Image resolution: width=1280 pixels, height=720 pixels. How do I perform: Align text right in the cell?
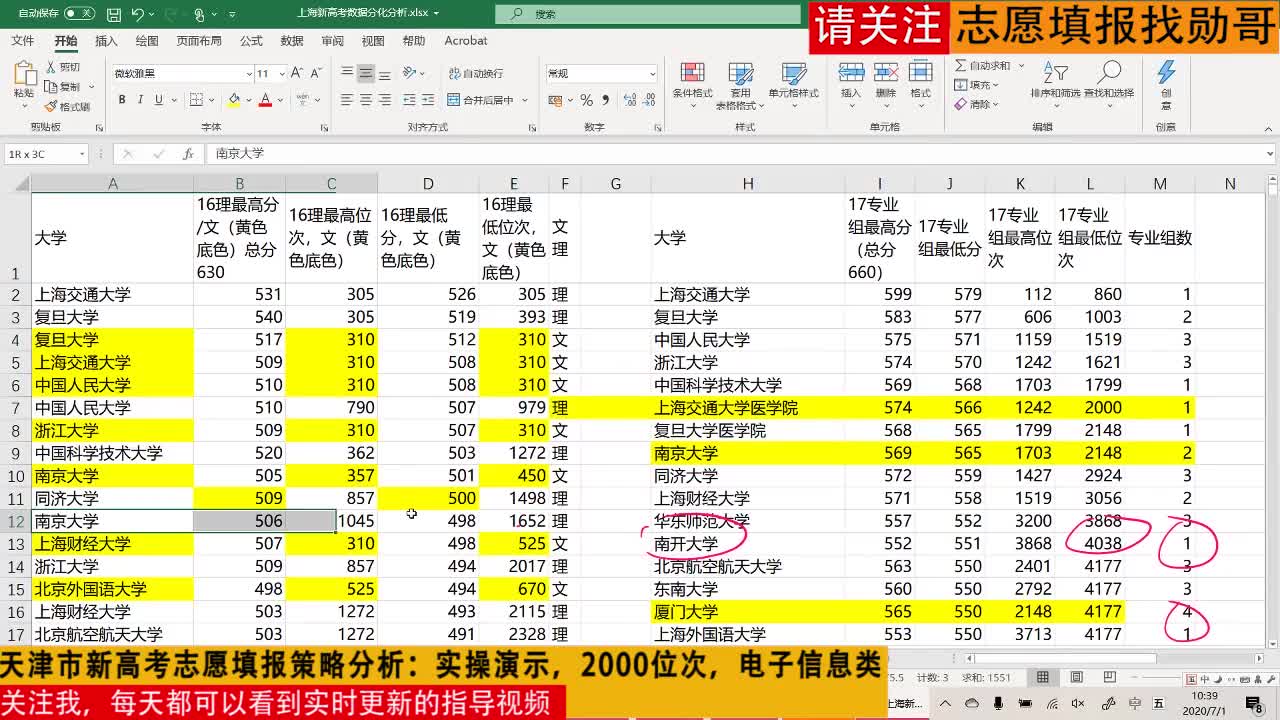click(385, 100)
